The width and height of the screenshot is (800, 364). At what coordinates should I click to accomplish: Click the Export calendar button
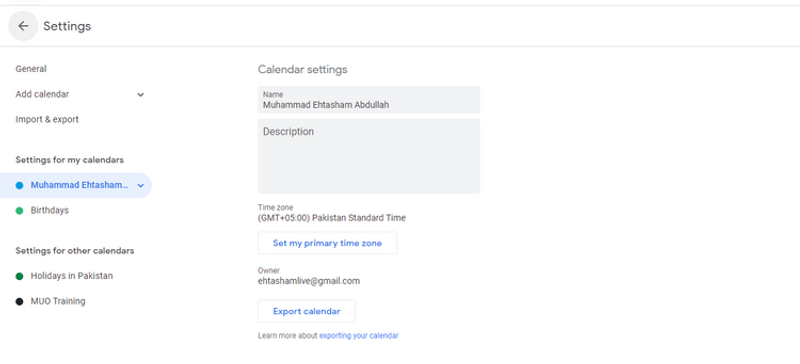click(307, 311)
